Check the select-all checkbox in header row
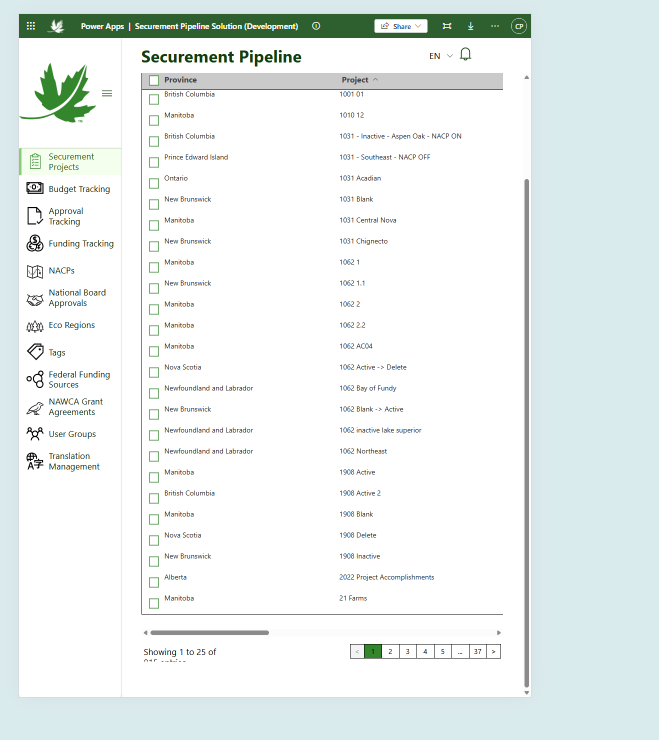This screenshot has height=740, width=659. click(154, 80)
